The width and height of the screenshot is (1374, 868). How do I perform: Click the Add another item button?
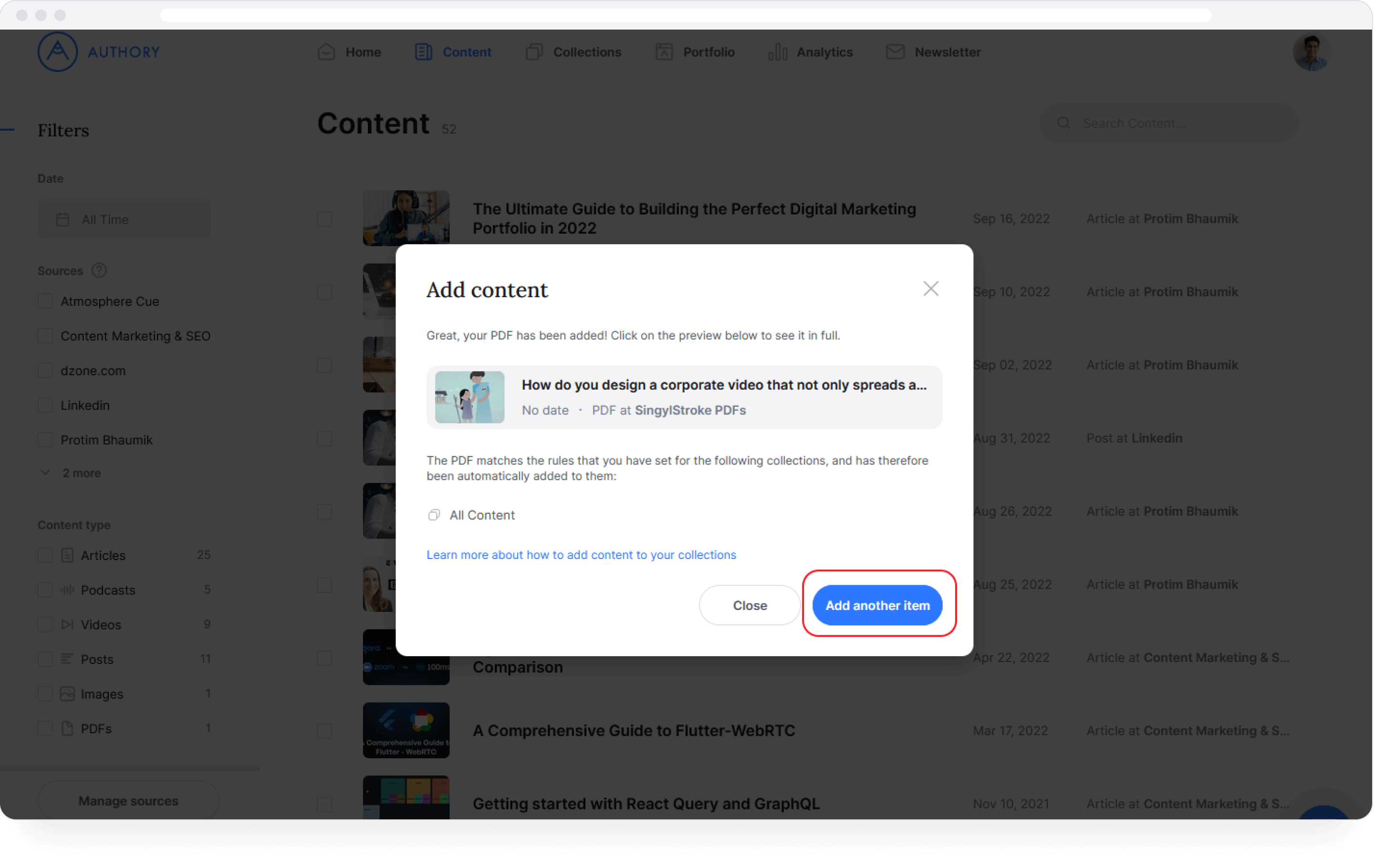coord(877,605)
